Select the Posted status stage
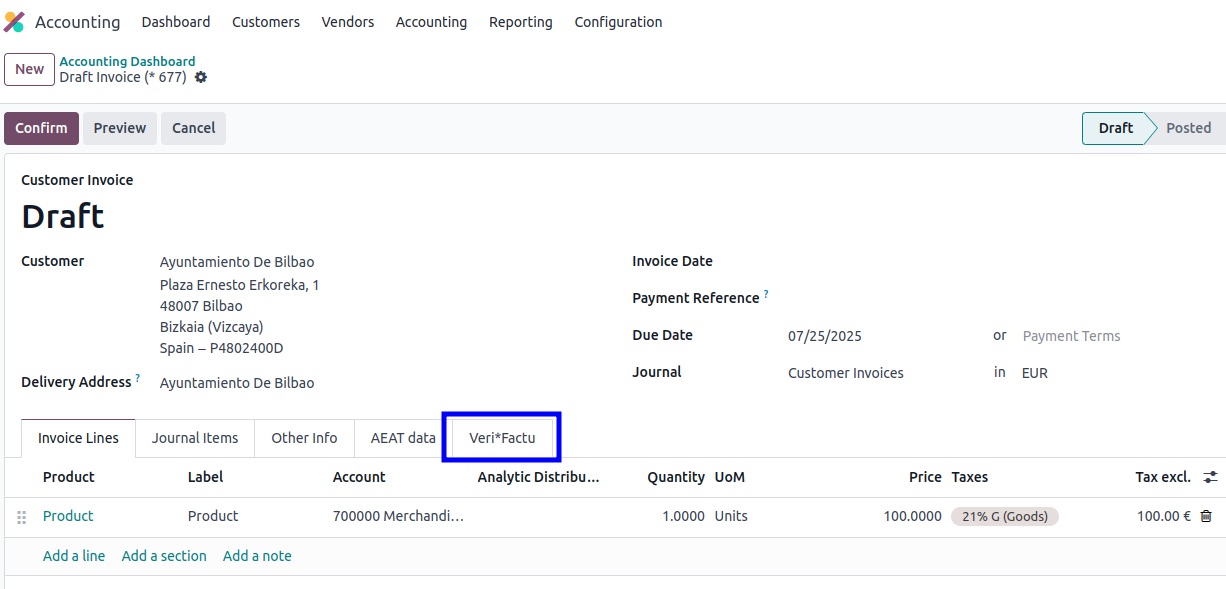This screenshot has height=589, width=1226. tap(1187, 128)
